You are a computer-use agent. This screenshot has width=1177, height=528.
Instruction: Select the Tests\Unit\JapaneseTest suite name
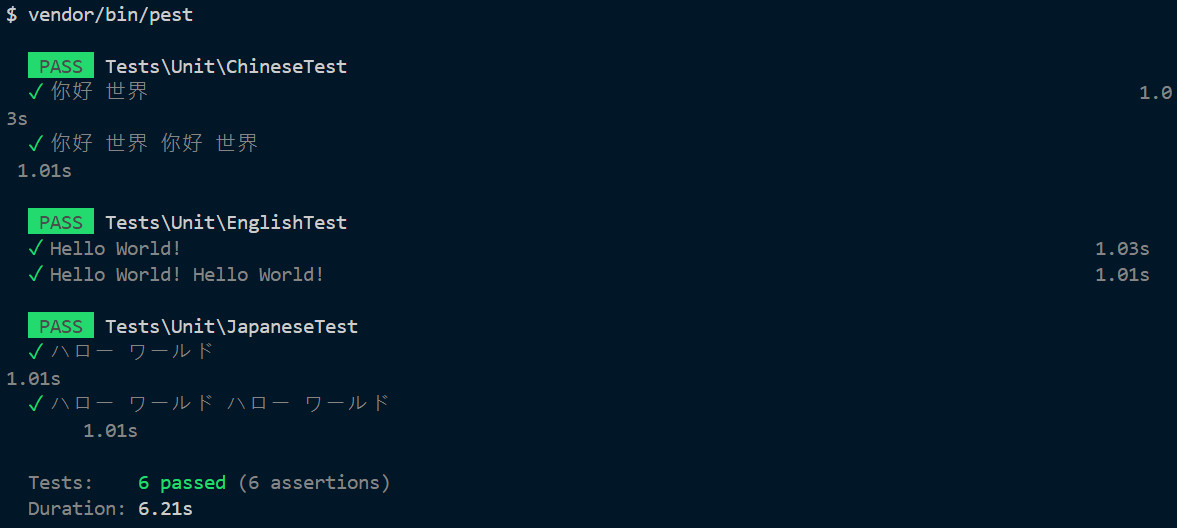tap(231, 326)
